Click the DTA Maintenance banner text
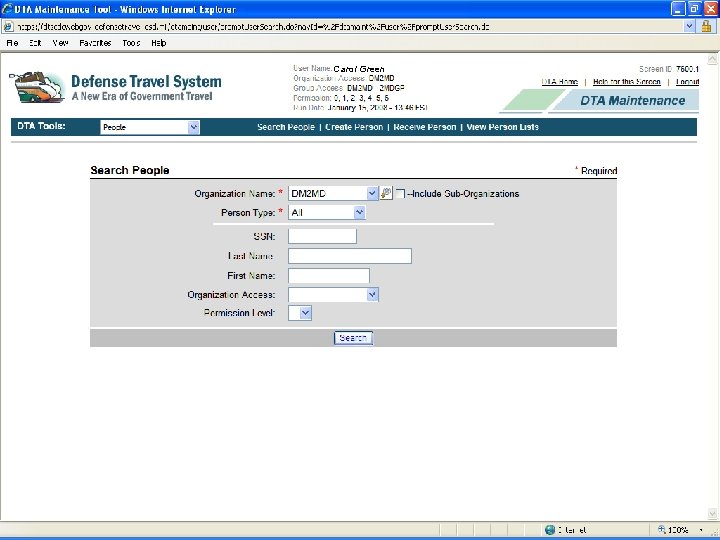Viewport: 720px width, 540px height. [x=632, y=101]
